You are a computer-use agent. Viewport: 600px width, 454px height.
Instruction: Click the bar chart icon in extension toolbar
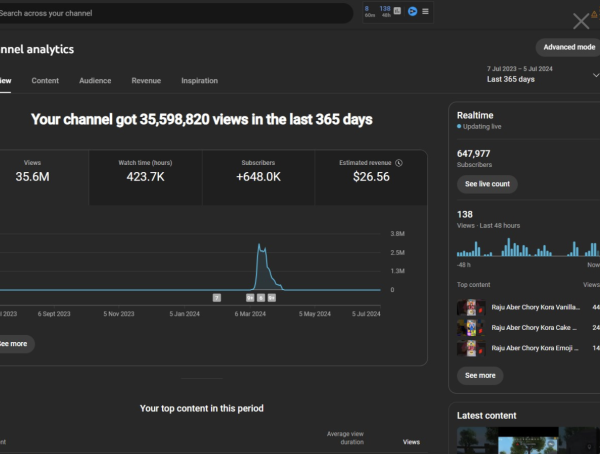398,12
